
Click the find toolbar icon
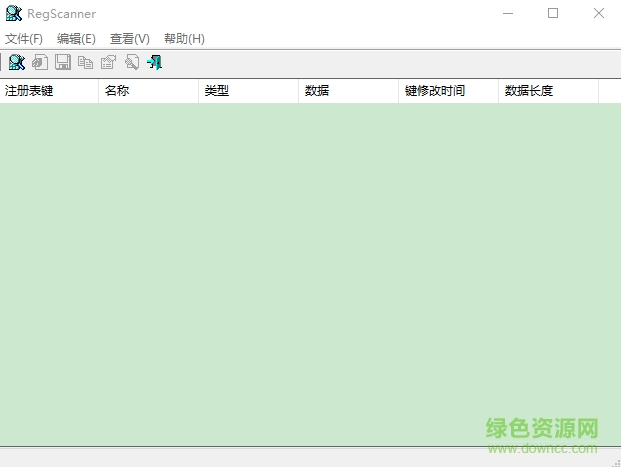point(132,62)
